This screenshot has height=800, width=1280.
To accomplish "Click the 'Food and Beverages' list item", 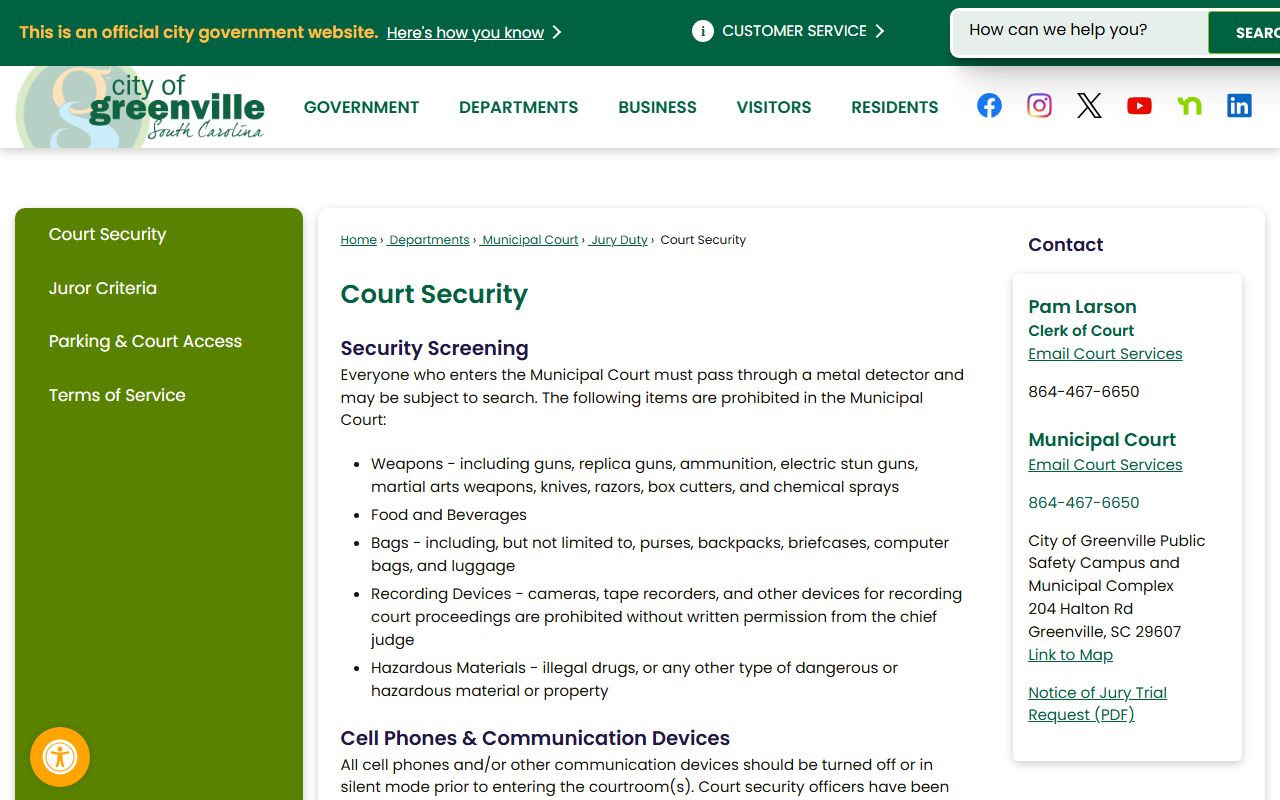I will (x=449, y=515).
